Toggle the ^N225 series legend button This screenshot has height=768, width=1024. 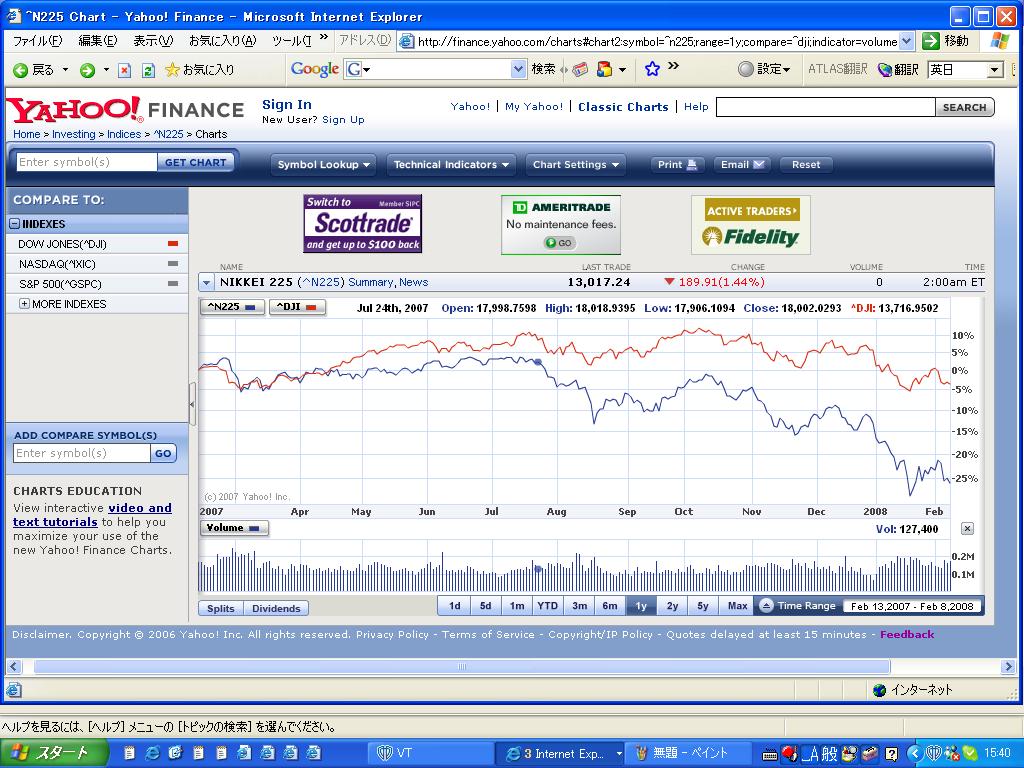coord(232,306)
